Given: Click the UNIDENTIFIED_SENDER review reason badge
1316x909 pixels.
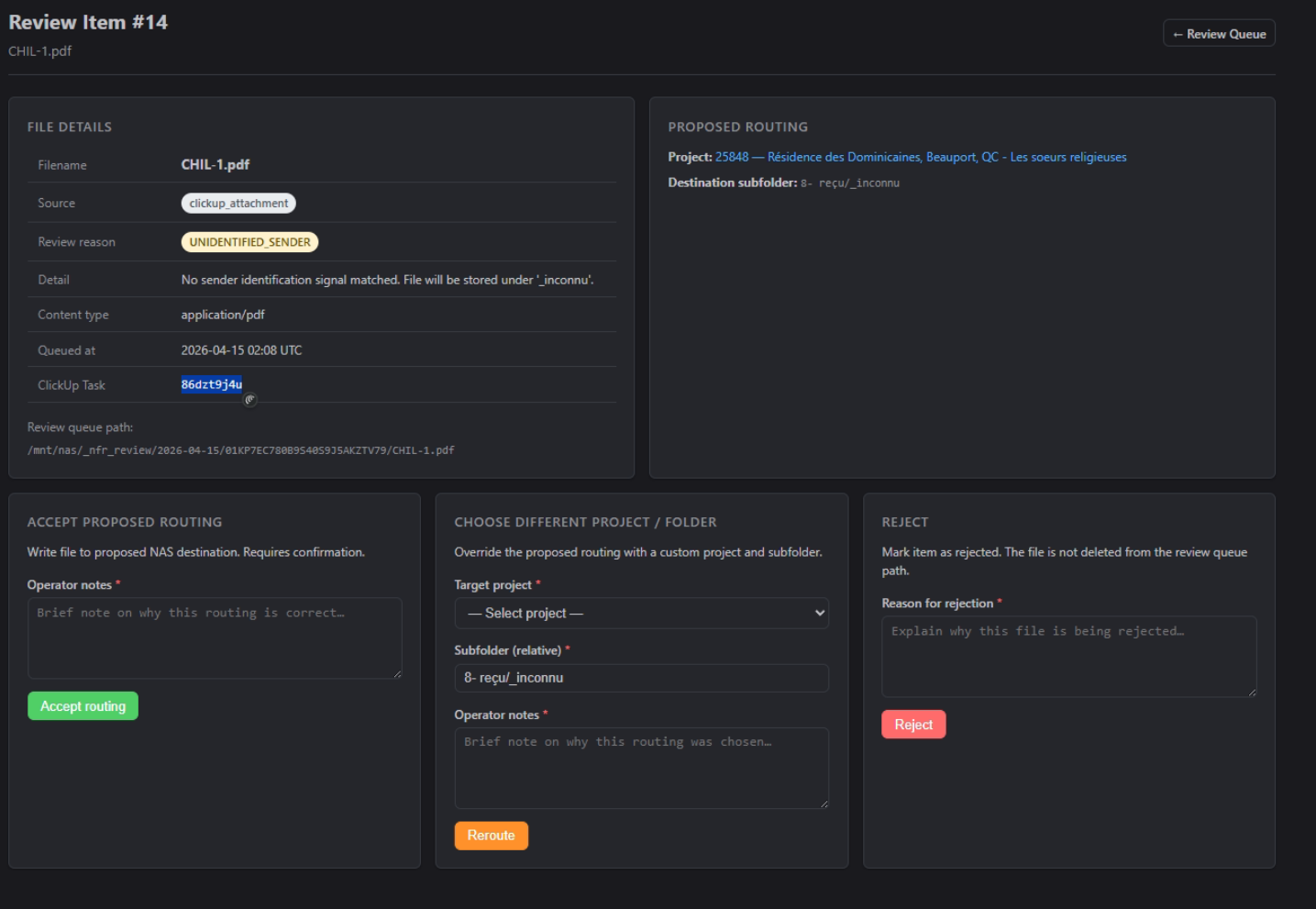Looking at the screenshot, I should [249, 242].
